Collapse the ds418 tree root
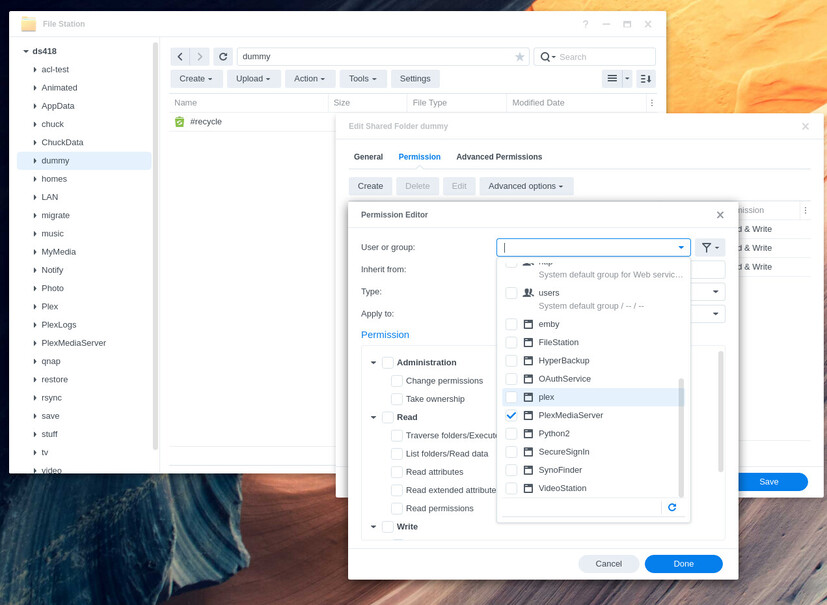The width and height of the screenshot is (827, 605). (x=25, y=51)
